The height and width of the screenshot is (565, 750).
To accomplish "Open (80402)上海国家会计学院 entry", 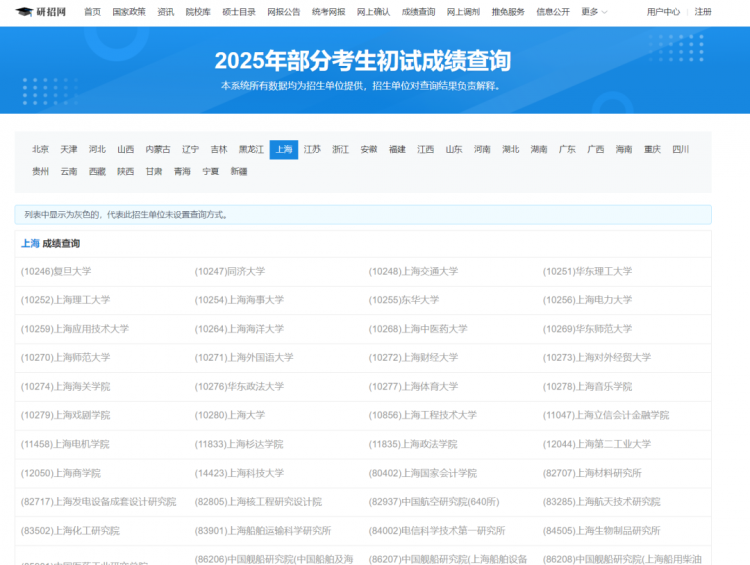I will (423, 473).
